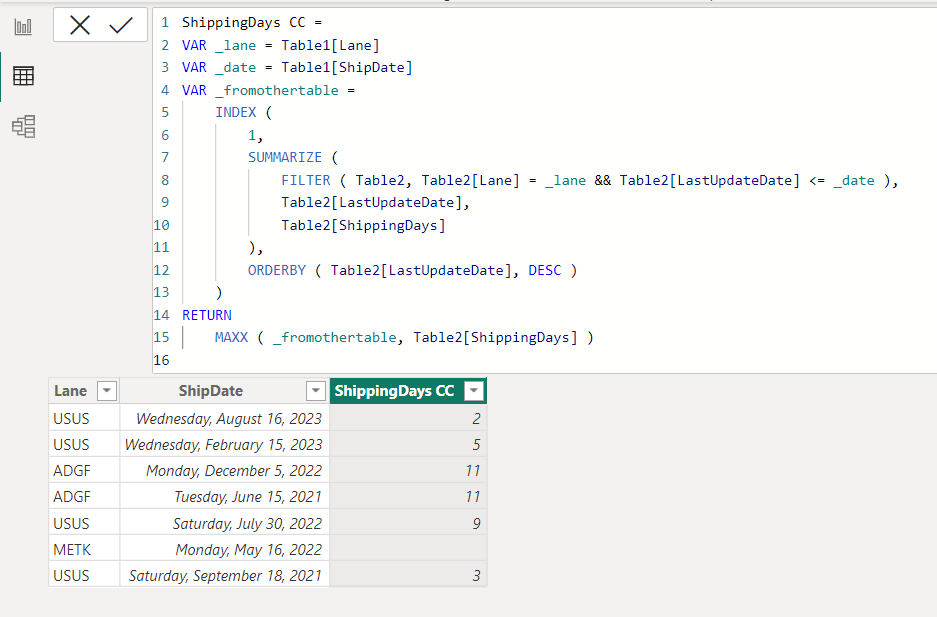Click DESC keyword in ORDERBY line
The image size is (937, 617).
[544, 270]
